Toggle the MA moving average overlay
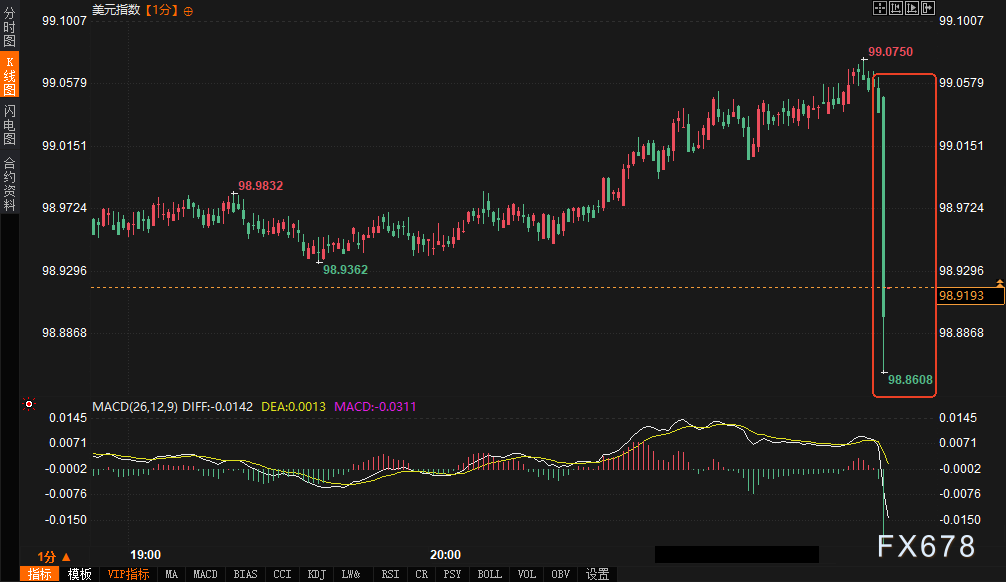 [171, 574]
